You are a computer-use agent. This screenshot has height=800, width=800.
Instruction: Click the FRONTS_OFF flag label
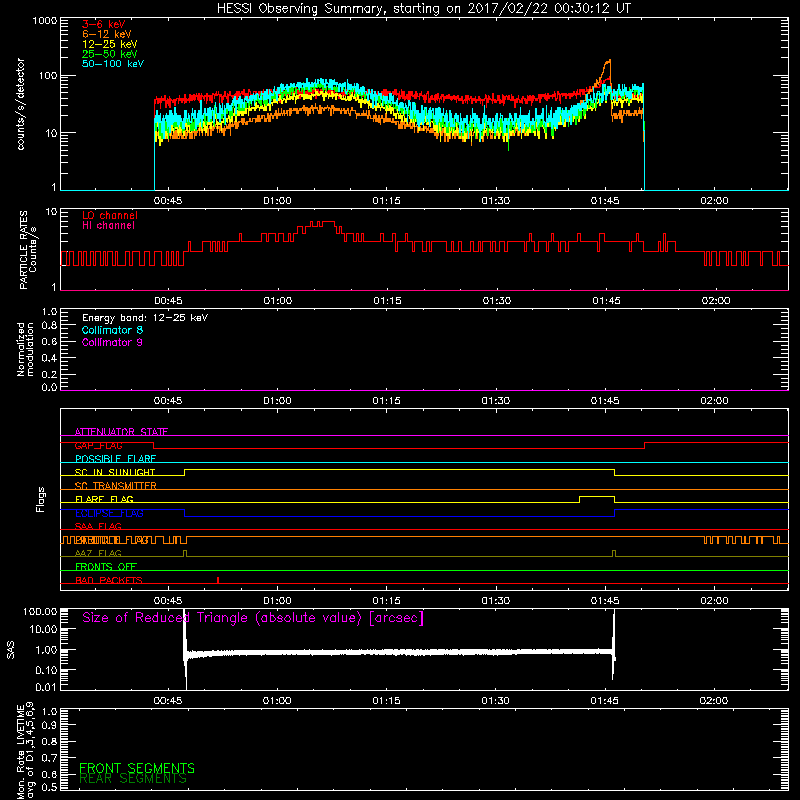coord(106,566)
